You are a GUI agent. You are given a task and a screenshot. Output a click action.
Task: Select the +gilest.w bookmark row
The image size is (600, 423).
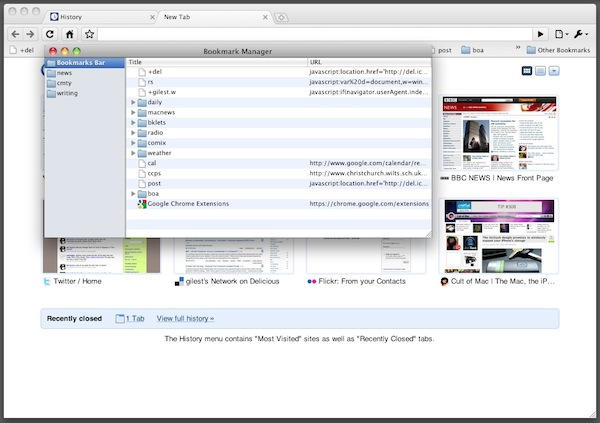pos(279,92)
